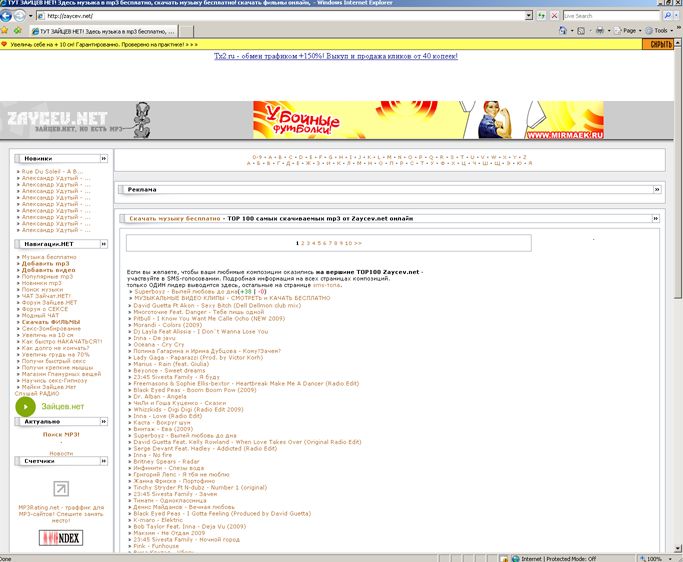Viewport: 683px width, 562px height.
Task: Open МУЗЫКАЛЬНЫЕ ВИДЕО КЛИПЫ link
Action: 232,298
